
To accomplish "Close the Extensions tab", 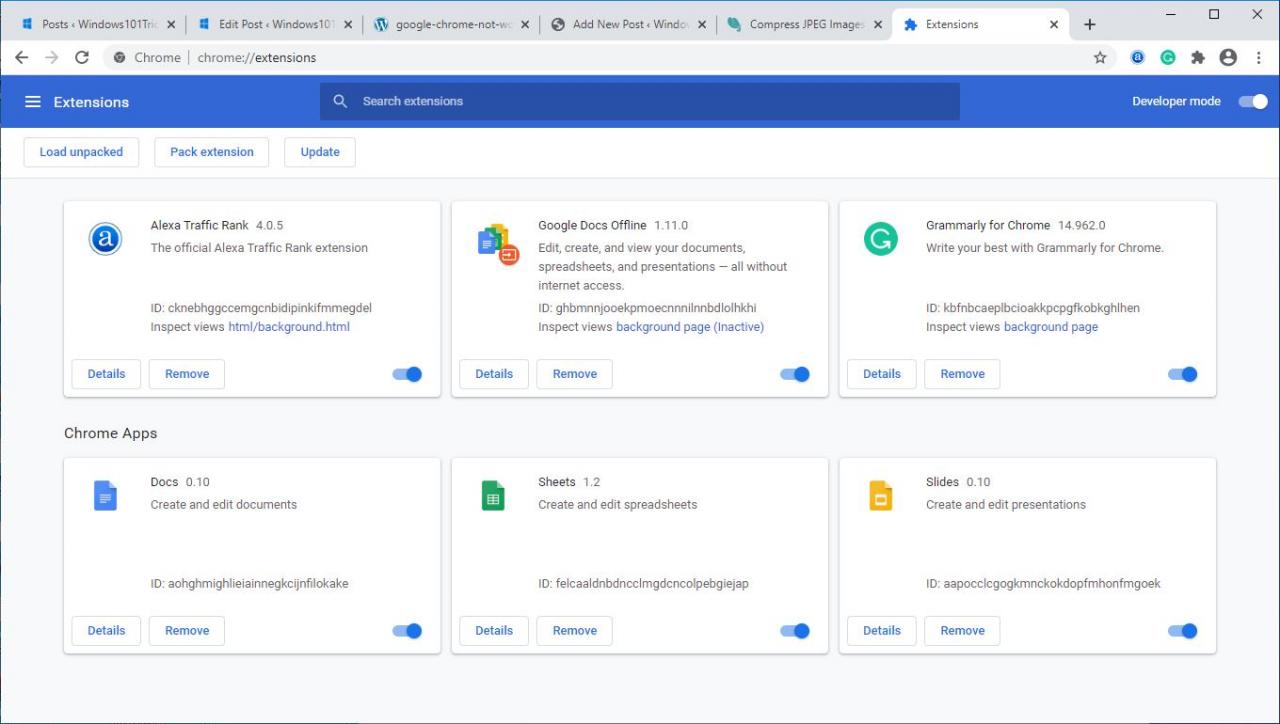I will [1054, 24].
